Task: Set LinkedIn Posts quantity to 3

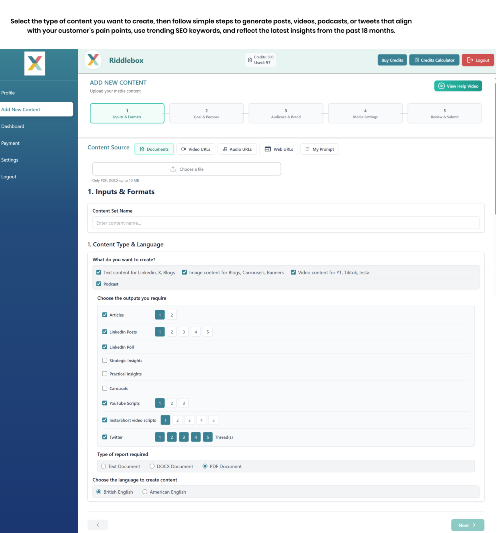Action: (184, 332)
